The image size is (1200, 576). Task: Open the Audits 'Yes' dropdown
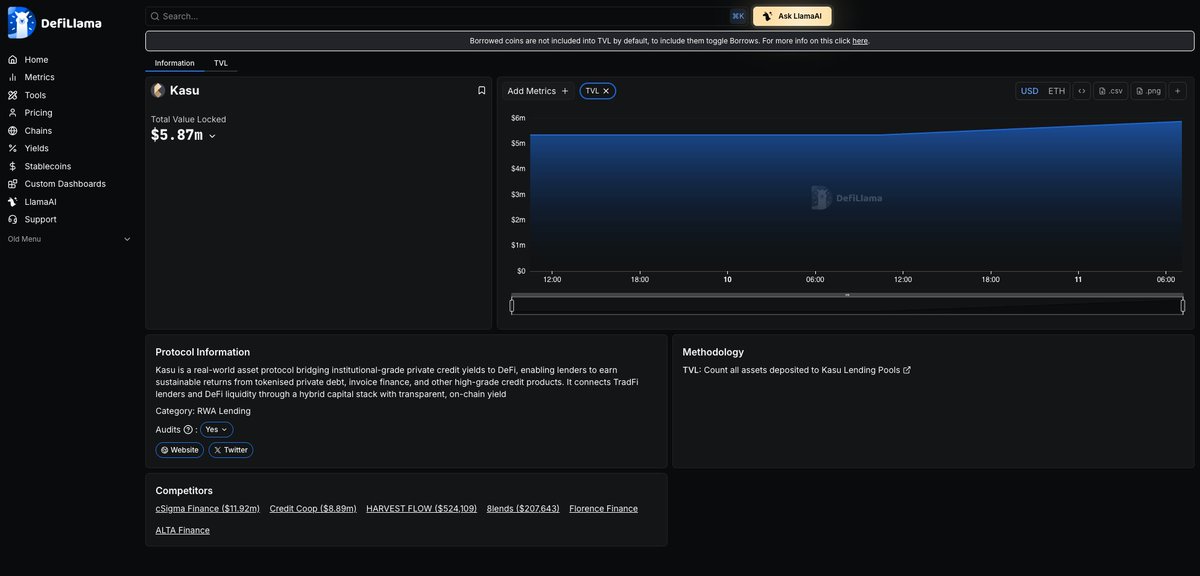[x=217, y=430]
